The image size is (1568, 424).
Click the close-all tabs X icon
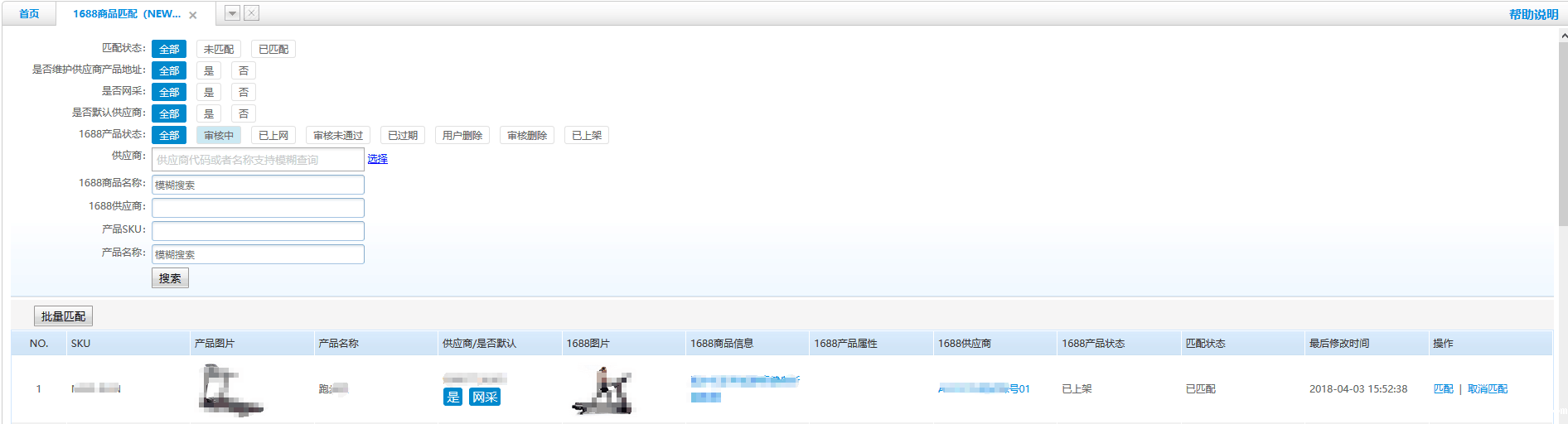point(252,13)
